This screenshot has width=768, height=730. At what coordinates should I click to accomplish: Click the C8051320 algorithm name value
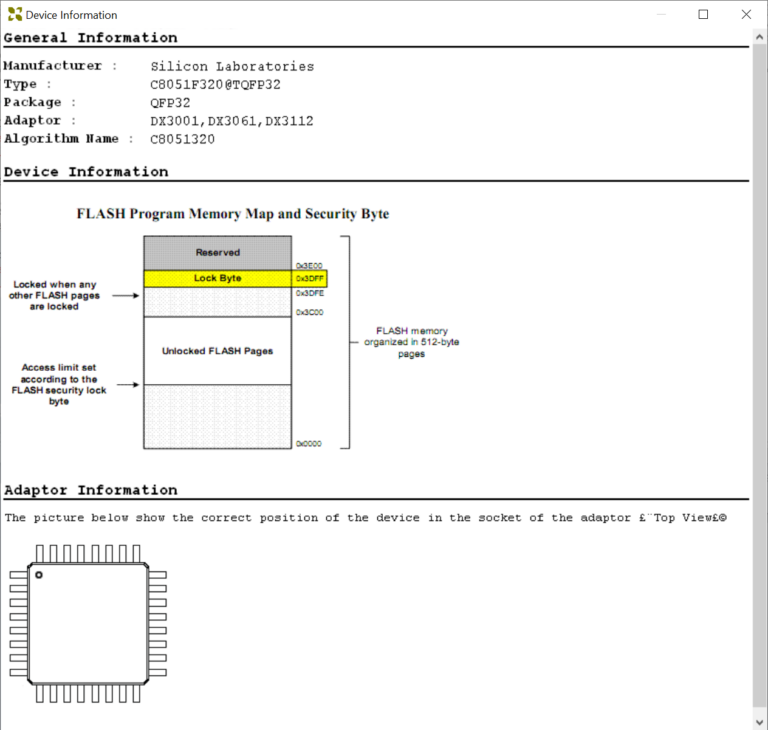point(182,139)
